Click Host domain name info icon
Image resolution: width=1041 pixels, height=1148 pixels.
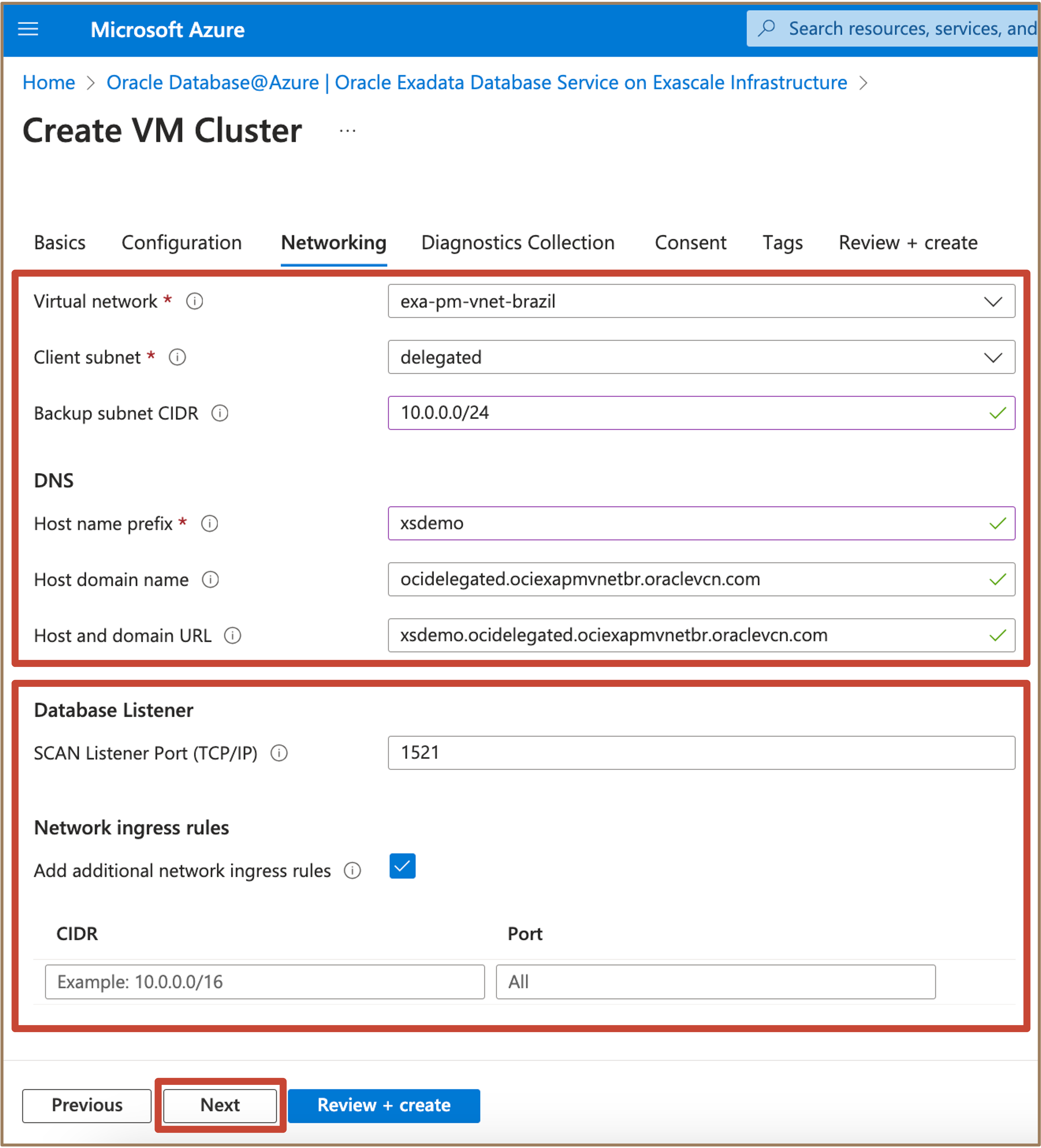click(x=211, y=580)
